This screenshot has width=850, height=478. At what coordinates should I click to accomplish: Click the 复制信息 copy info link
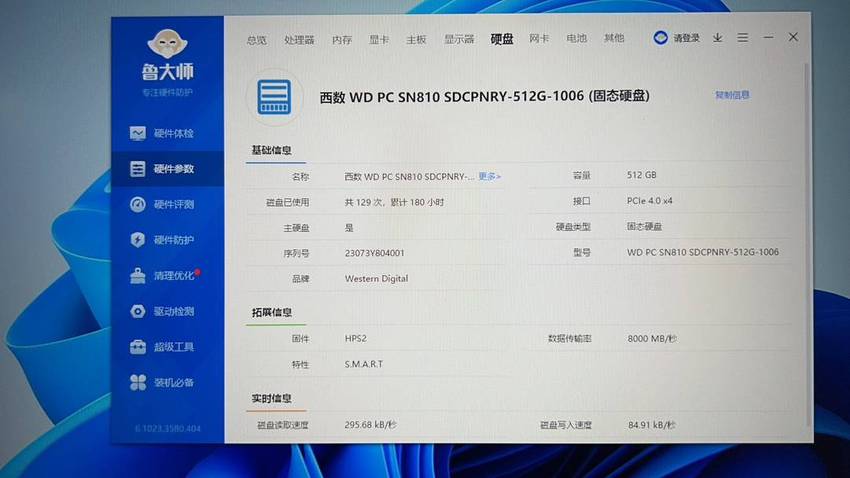(732, 95)
